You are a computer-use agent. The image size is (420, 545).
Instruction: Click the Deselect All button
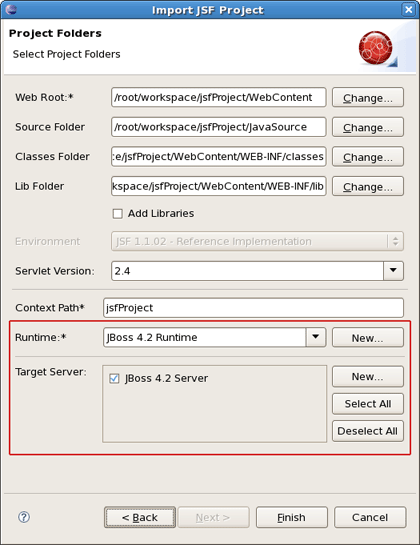click(x=368, y=431)
